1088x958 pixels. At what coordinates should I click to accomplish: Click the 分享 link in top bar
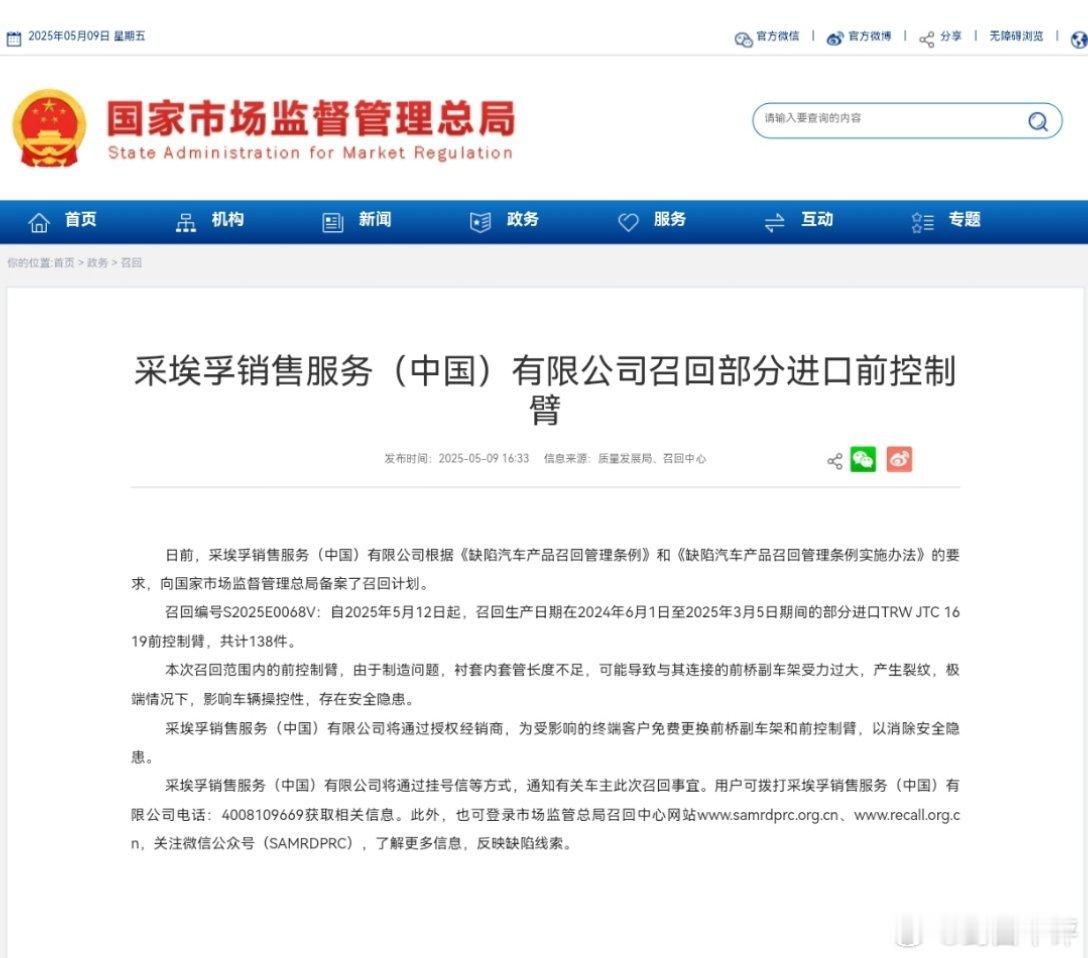pos(951,36)
